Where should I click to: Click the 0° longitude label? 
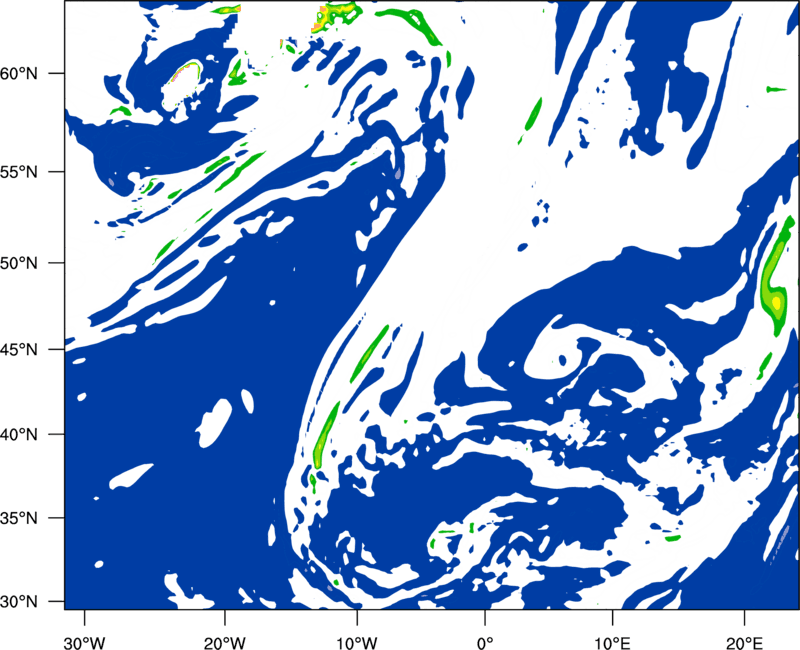click(485, 643)
